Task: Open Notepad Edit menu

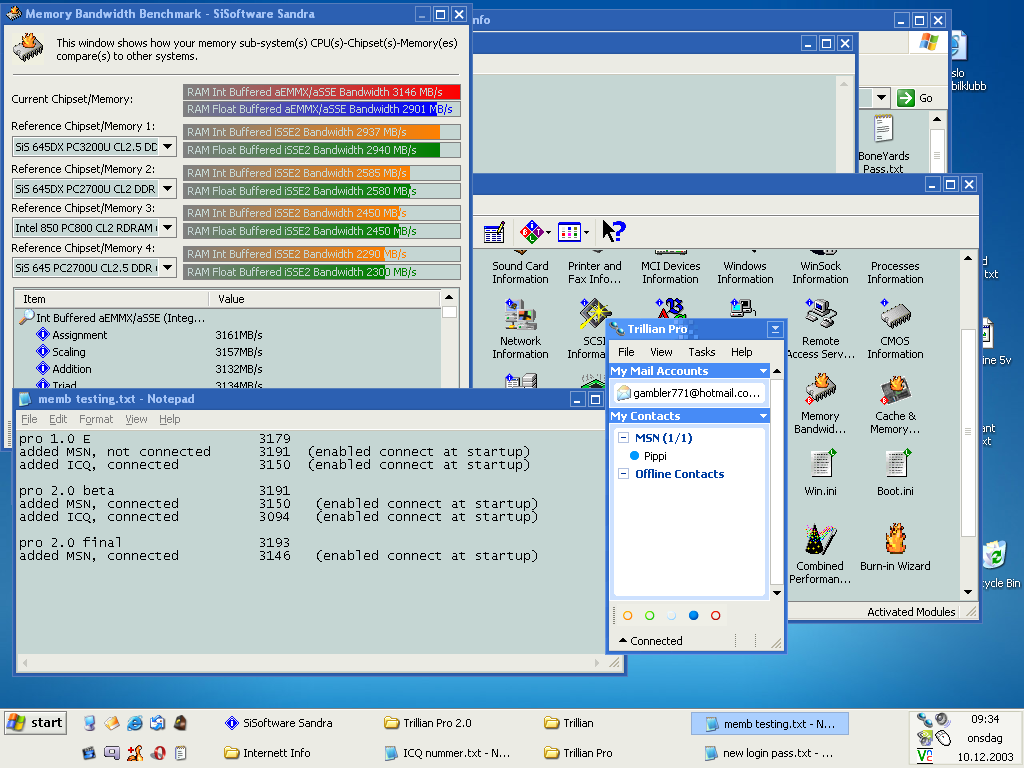Action: [58, 419]
